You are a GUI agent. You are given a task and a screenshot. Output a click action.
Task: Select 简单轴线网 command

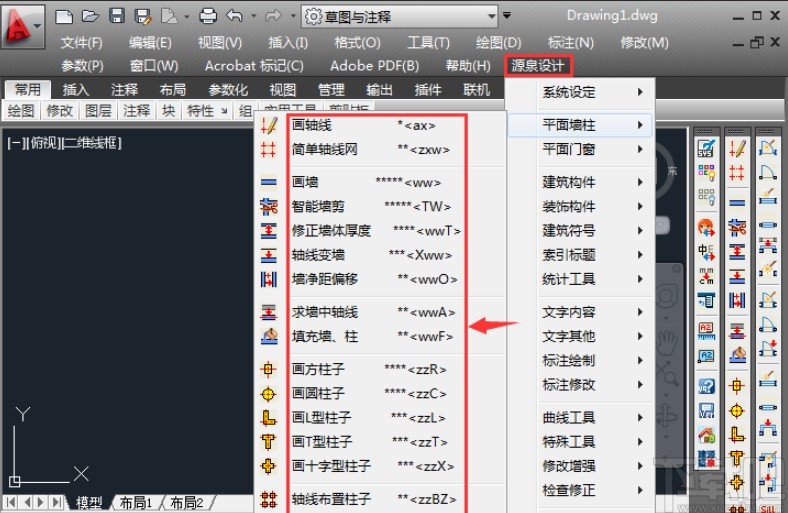[x=378, y=149]
